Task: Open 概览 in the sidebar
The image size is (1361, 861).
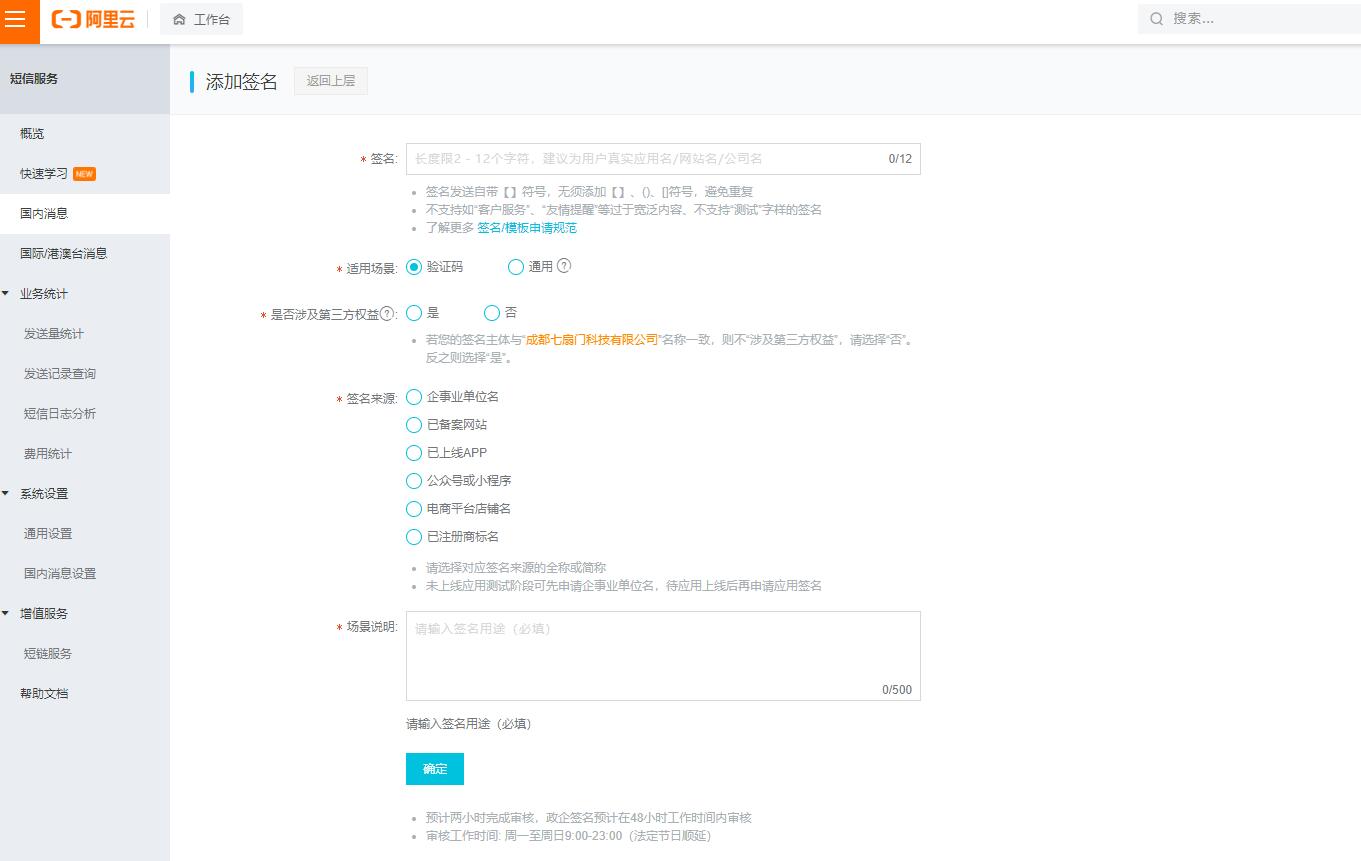Action: click(85, 134)
